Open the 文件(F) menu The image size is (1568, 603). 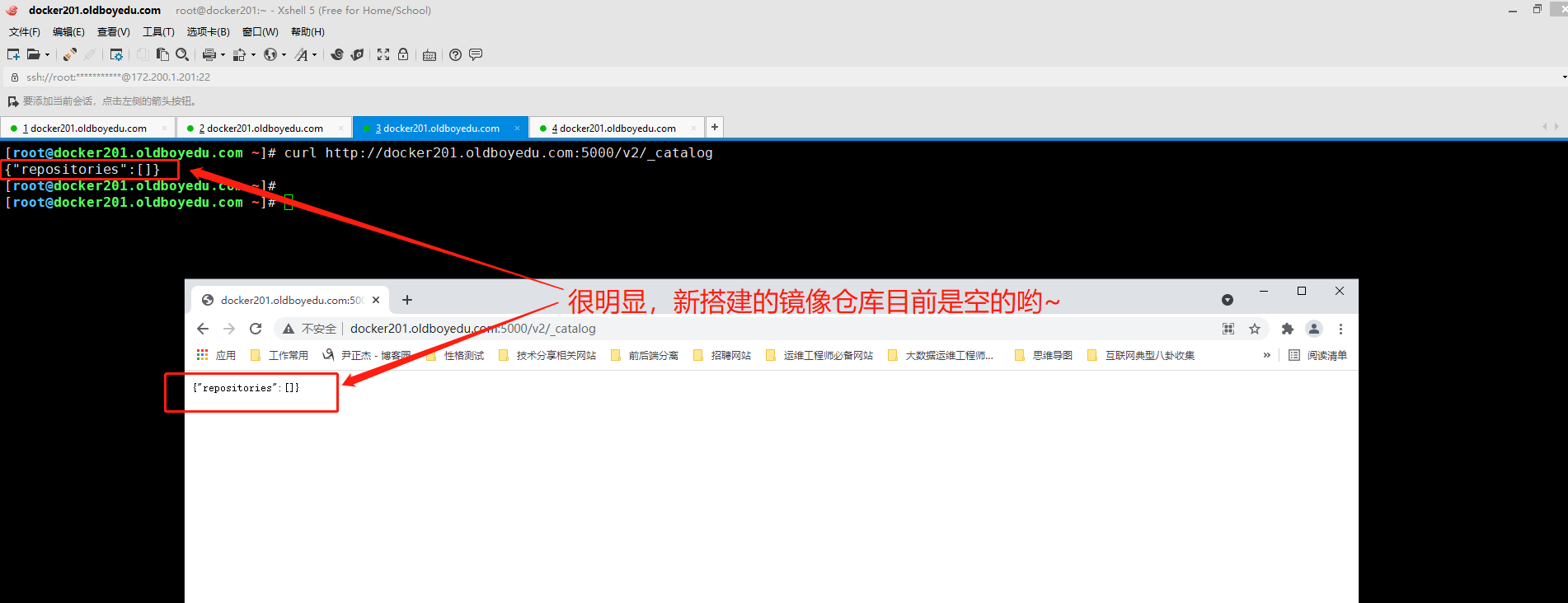click(x=25, y=32)
